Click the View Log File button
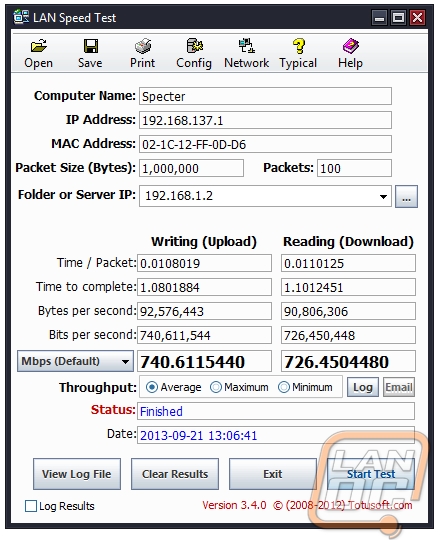The height and width of the screenshot is (540, 440). pyautogui.click(x=77, y=474)
